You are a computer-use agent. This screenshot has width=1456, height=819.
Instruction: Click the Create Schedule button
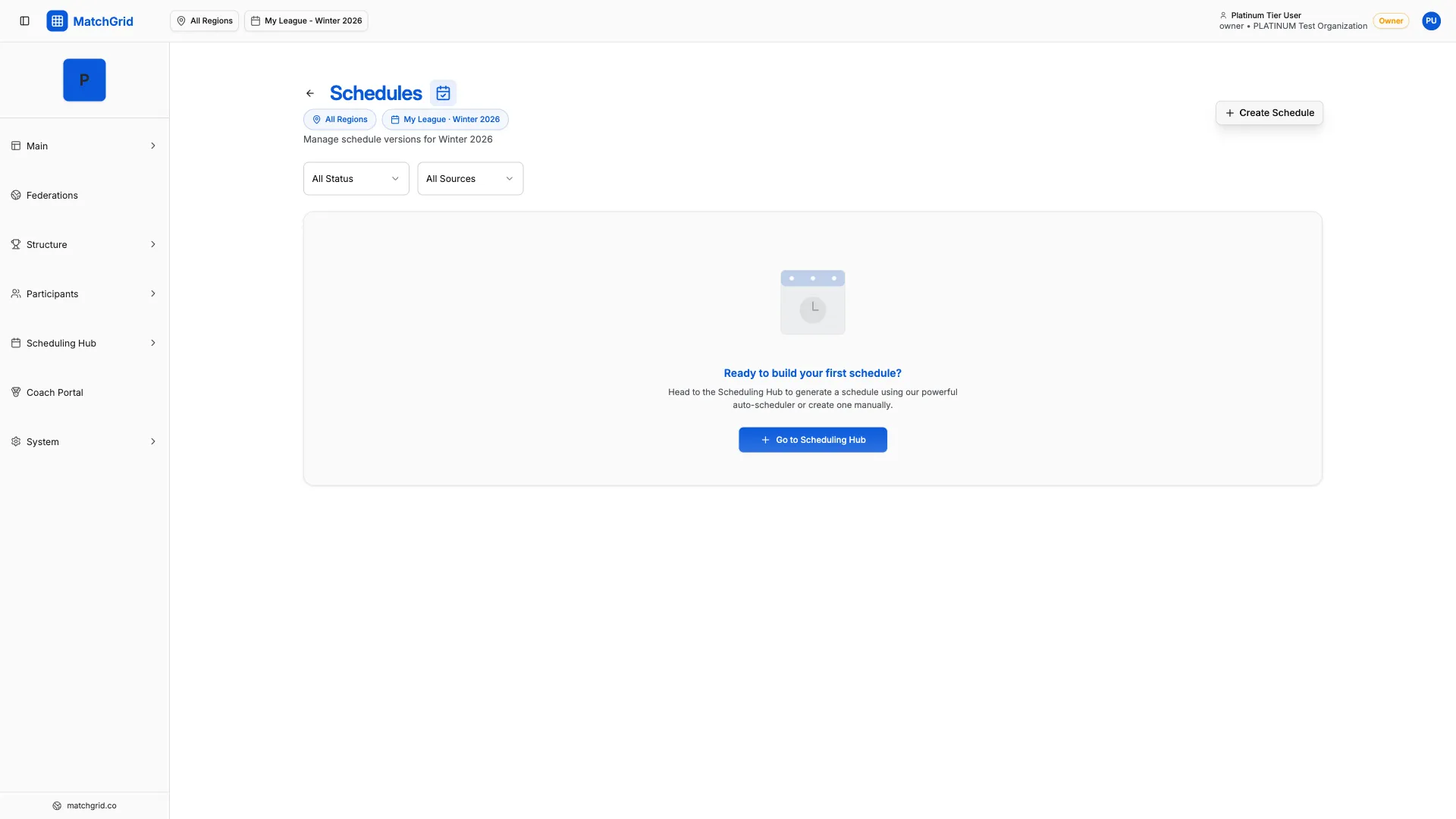[x=1269, y=112]
